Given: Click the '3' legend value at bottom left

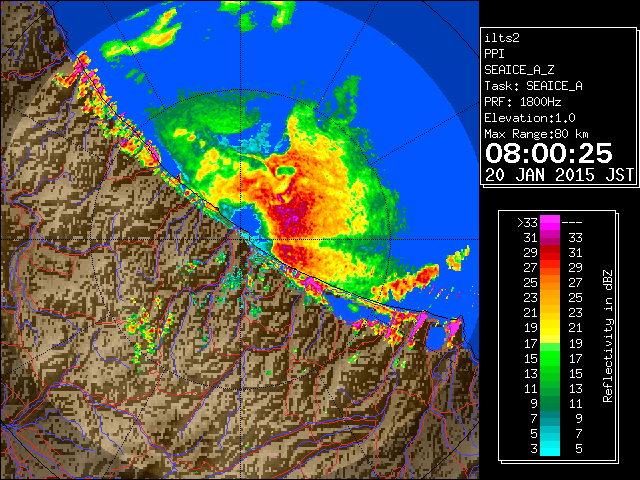Looking at the screenshot, I should click(534, 449).
